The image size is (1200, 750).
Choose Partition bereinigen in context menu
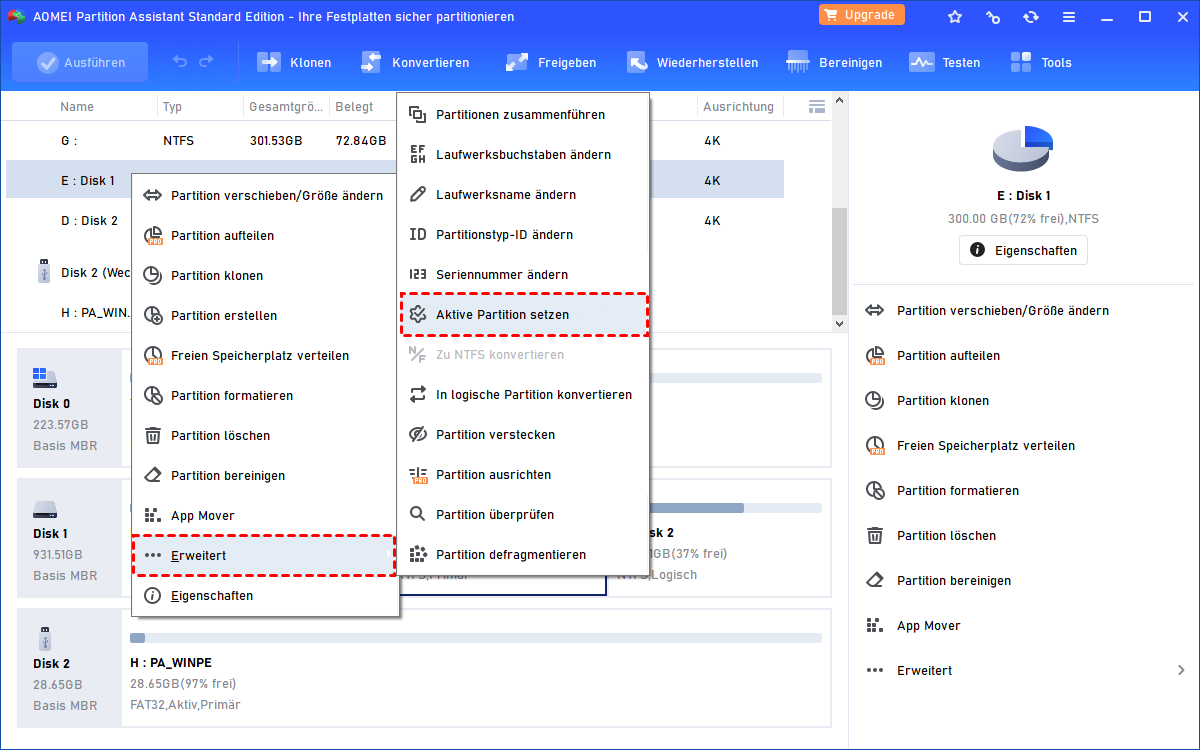click(x=265, y=476)
